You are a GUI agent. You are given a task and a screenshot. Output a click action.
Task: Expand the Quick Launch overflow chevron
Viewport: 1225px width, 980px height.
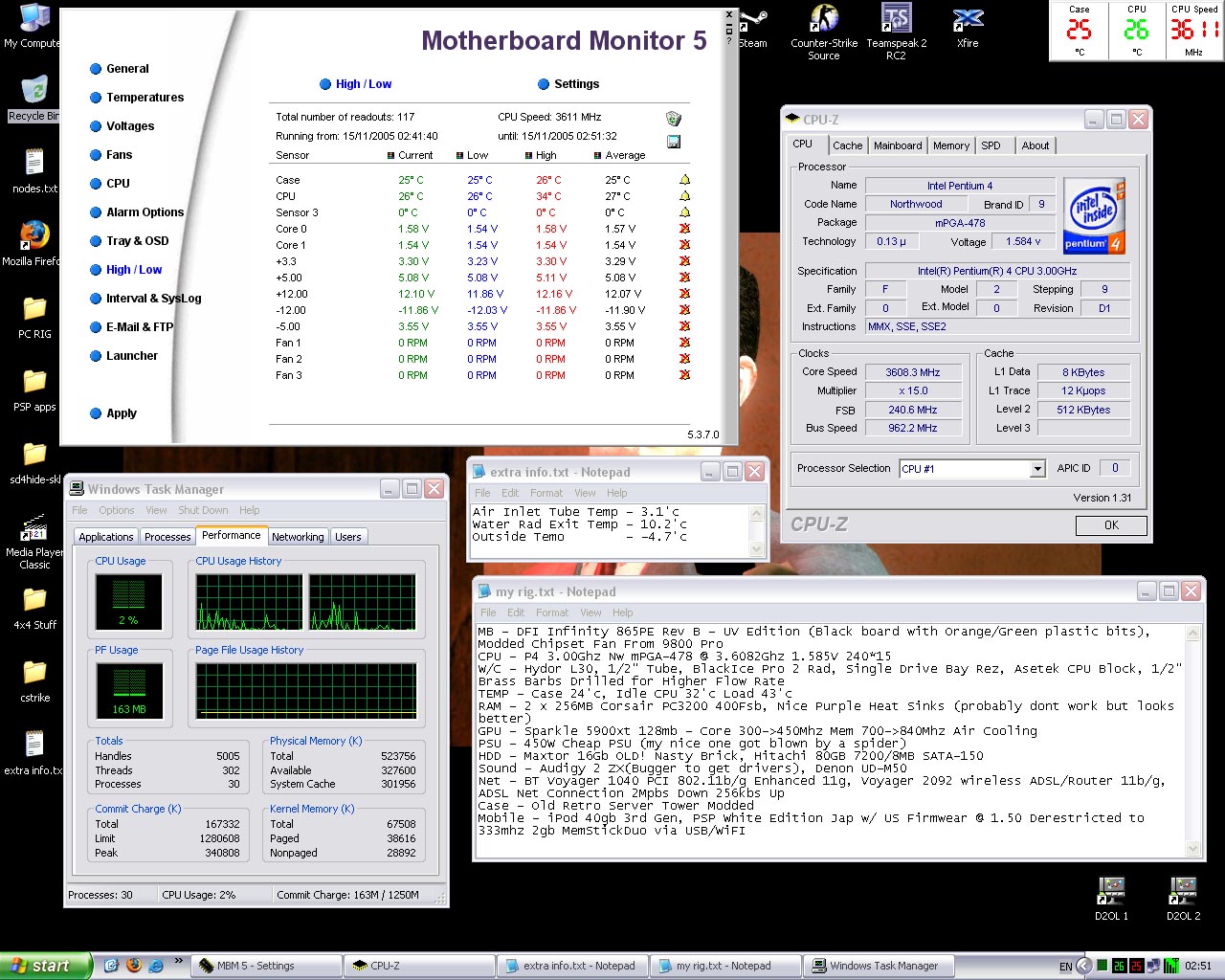(179, 961)
